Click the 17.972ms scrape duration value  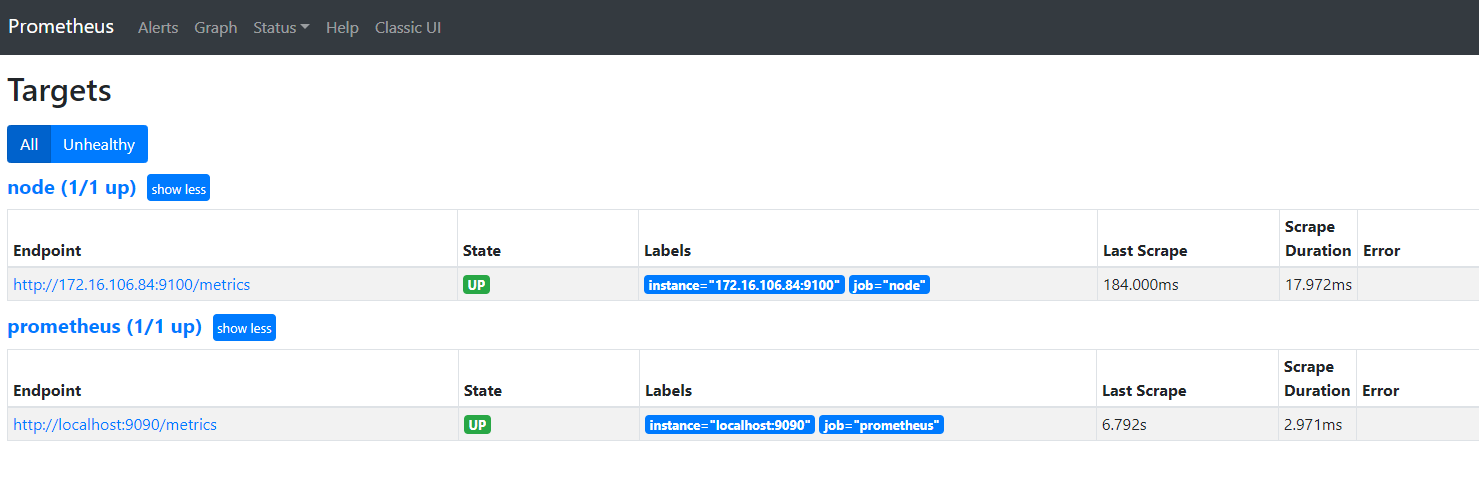coord(1318,285)
